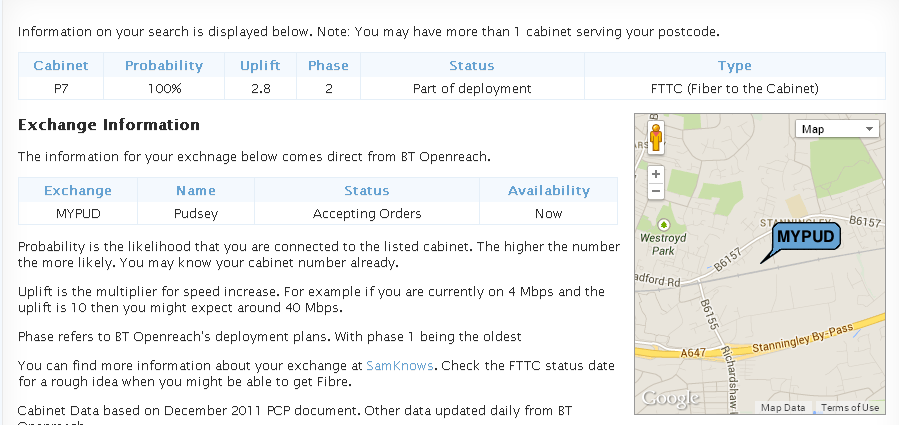Screen dimensions: 899x425
Task: Select the MYPUD exchange code cell
Action: tap(78, 213)
